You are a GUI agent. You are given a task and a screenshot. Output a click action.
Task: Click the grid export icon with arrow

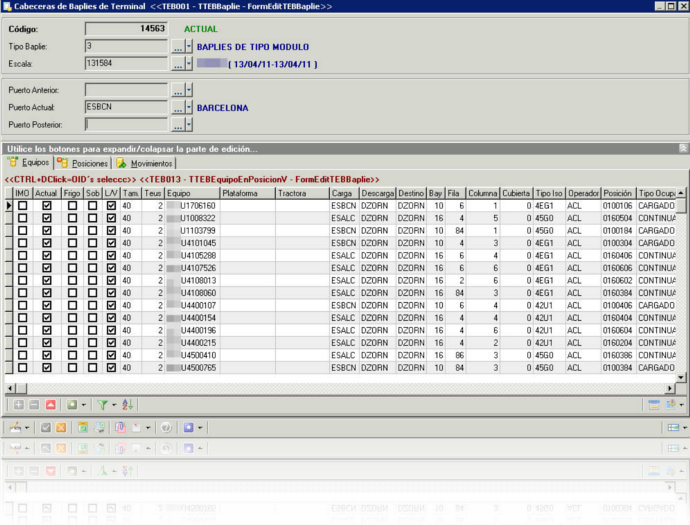click(671, 404)
